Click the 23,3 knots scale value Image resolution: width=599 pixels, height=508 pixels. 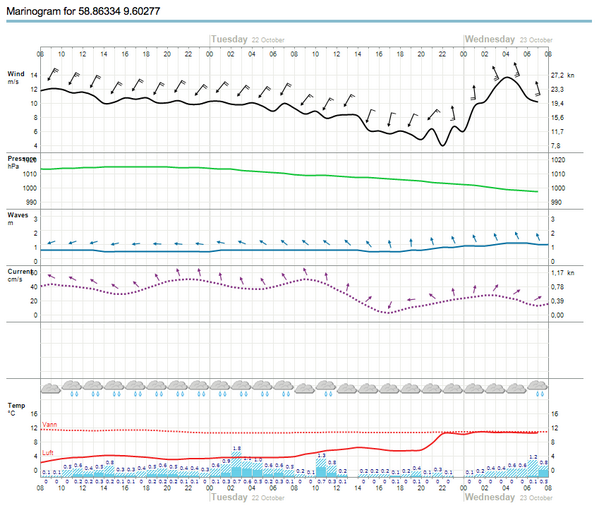click(557, 89)
